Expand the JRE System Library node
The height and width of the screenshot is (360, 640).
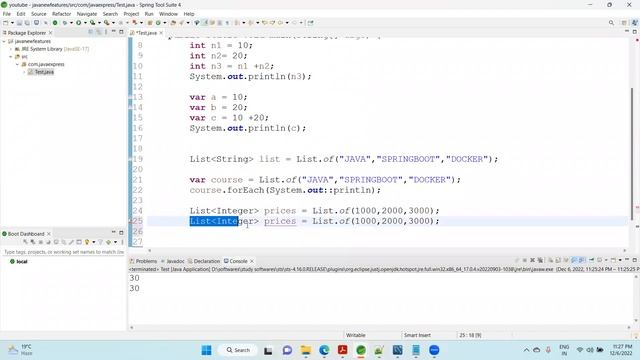point(11,49)
